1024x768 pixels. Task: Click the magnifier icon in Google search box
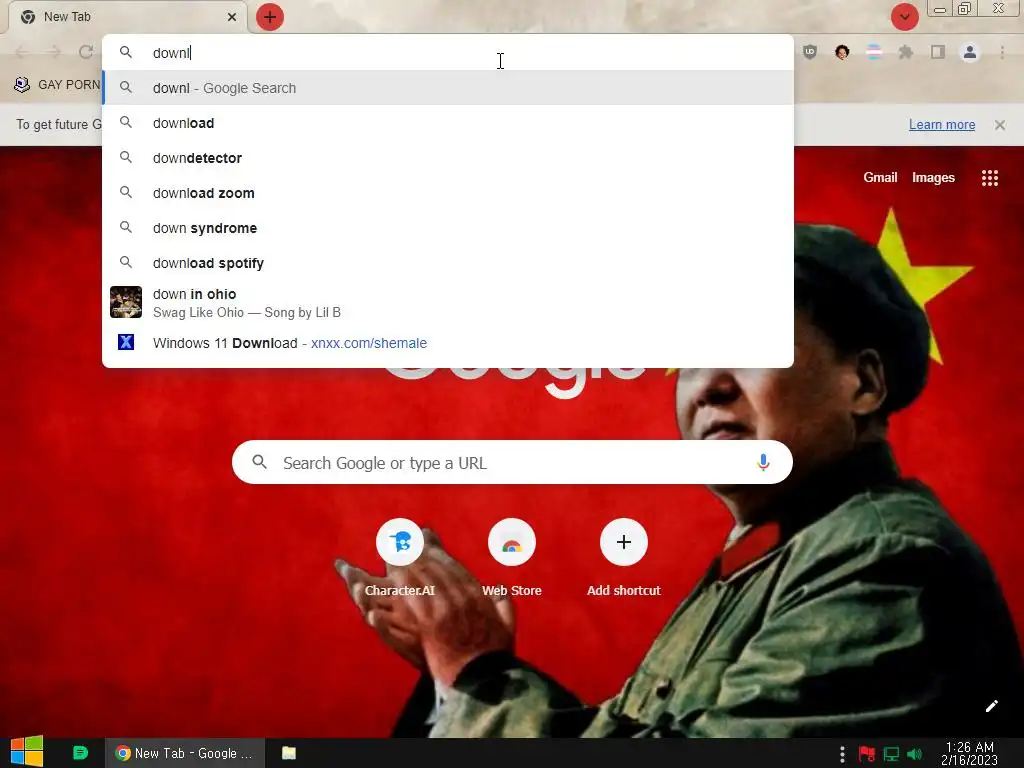point(259,462)
